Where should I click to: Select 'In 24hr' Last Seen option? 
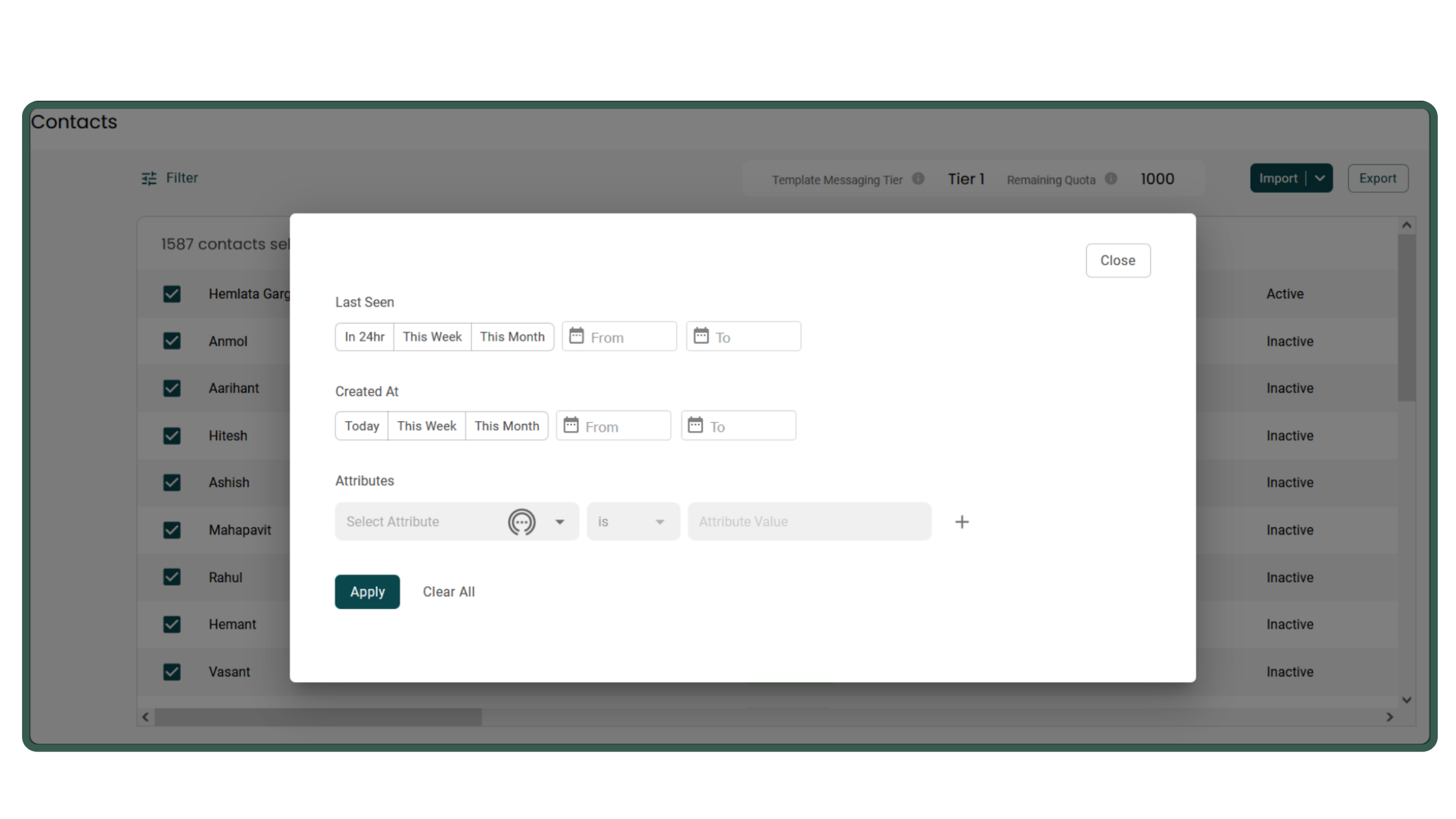tap(364, 337)
